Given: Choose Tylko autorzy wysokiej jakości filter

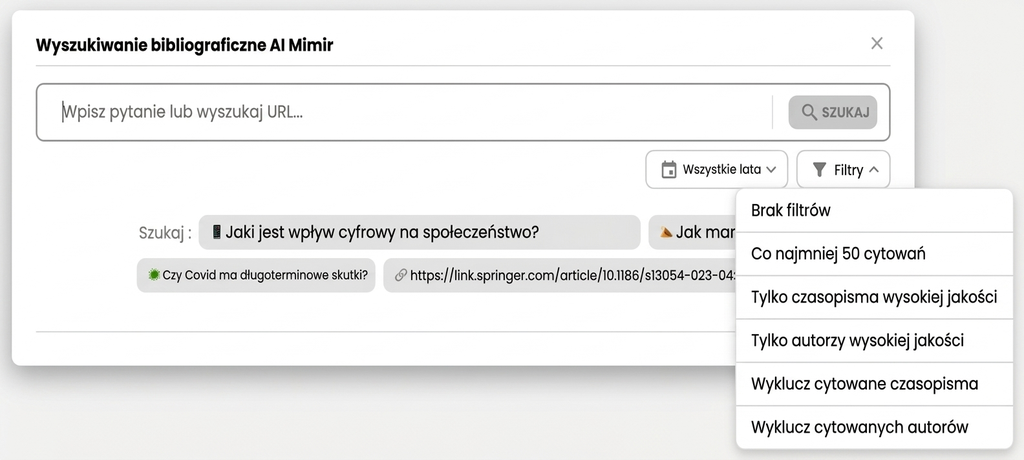Looking at the screenshot, I should (x=874, y=340).
